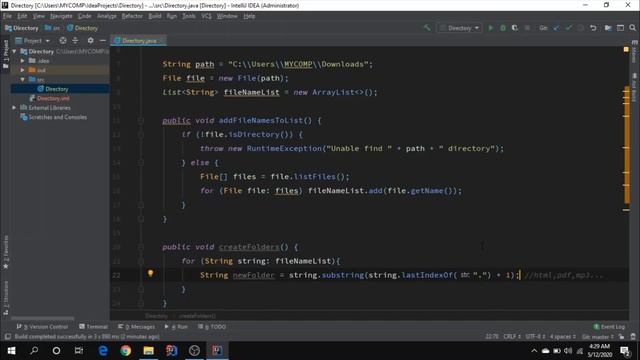The height and width of the screenshot is (360, 640).
Task: Open File Explorer from the taskbar
Action: tap(149, 351)
